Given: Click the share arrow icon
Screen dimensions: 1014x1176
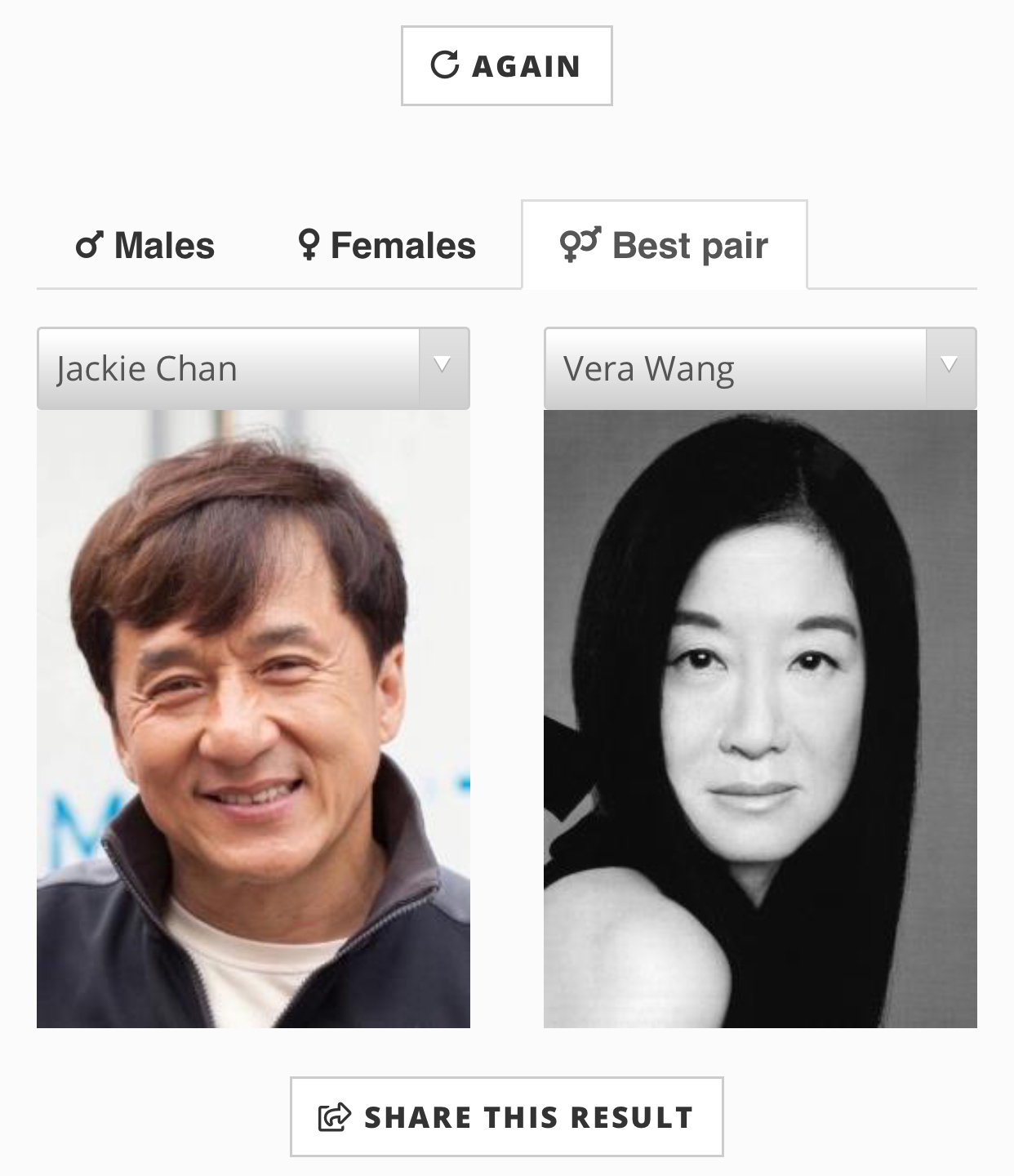Looking at the screenshot, I should point(335,1116).
